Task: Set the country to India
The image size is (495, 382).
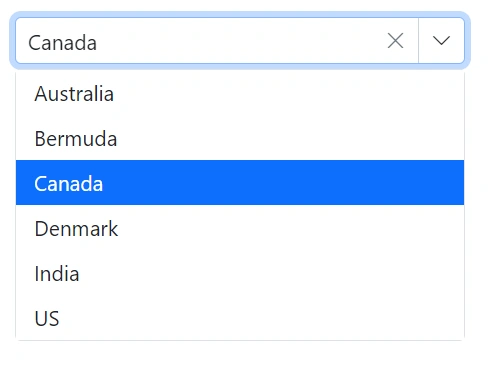Action: coord(240,273)
